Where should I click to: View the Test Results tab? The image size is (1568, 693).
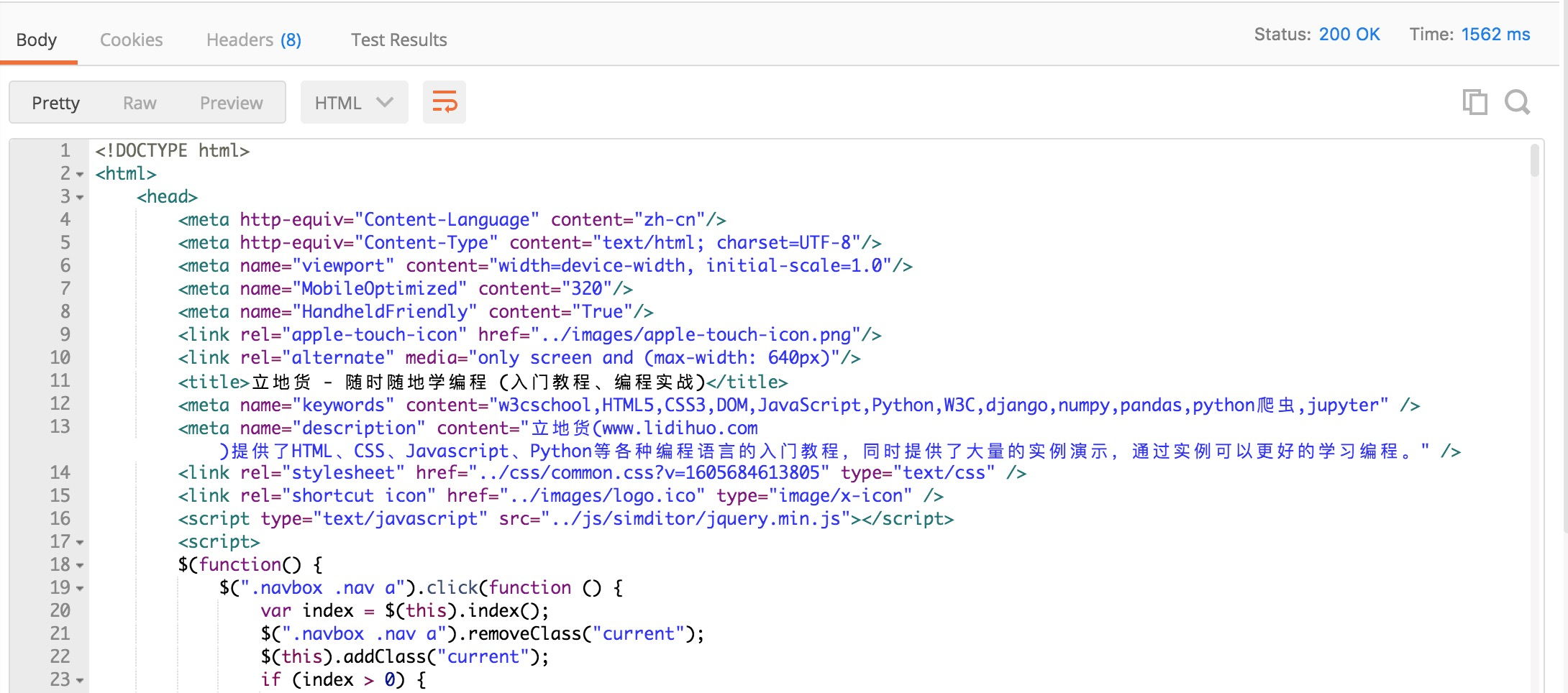tap(399, 40)
